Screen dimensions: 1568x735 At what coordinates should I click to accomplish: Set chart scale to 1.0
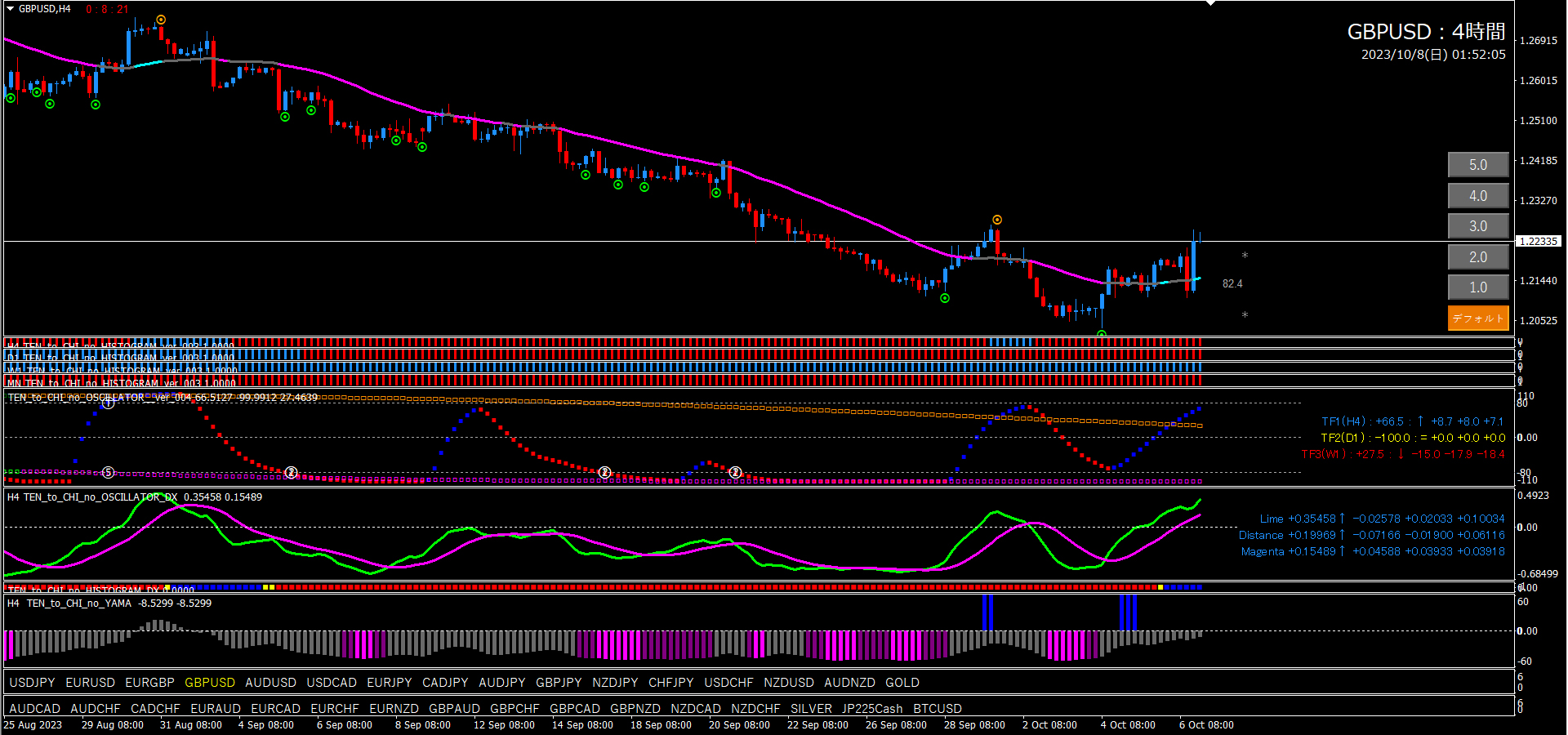point(1478,287)
